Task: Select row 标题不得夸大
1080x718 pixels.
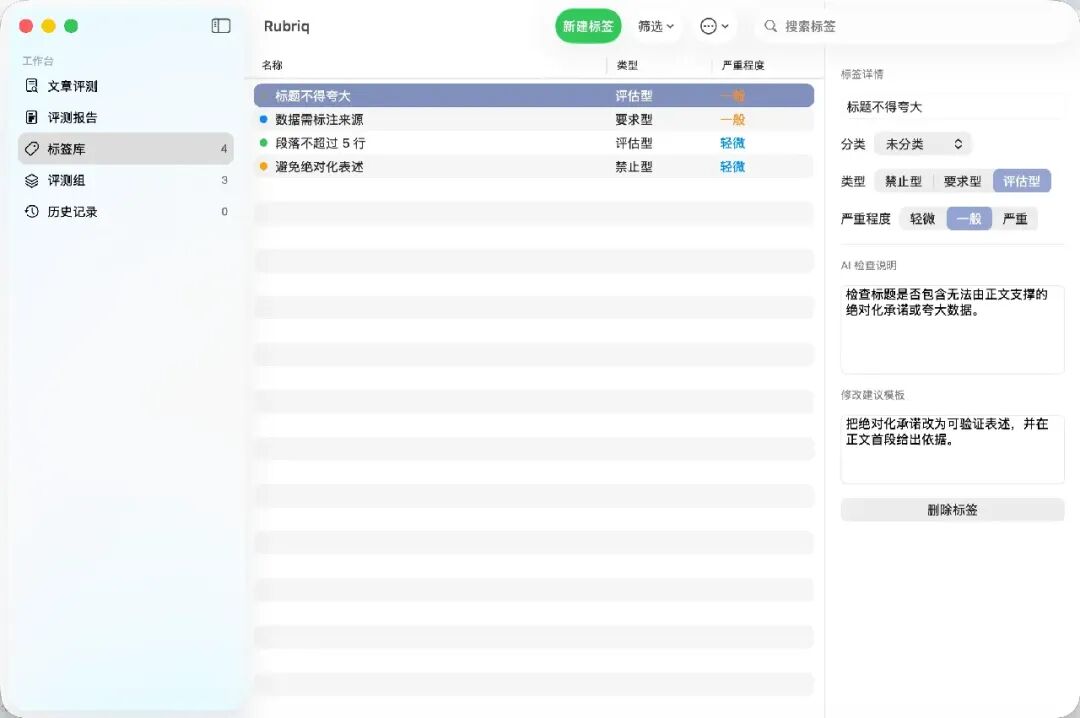Action: tap(534, 96)
